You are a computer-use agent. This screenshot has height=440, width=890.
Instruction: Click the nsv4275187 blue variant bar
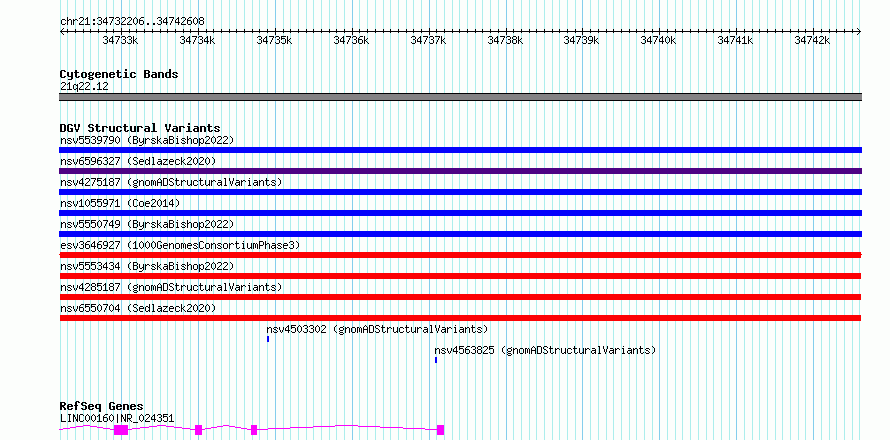(x=460, y=192)
